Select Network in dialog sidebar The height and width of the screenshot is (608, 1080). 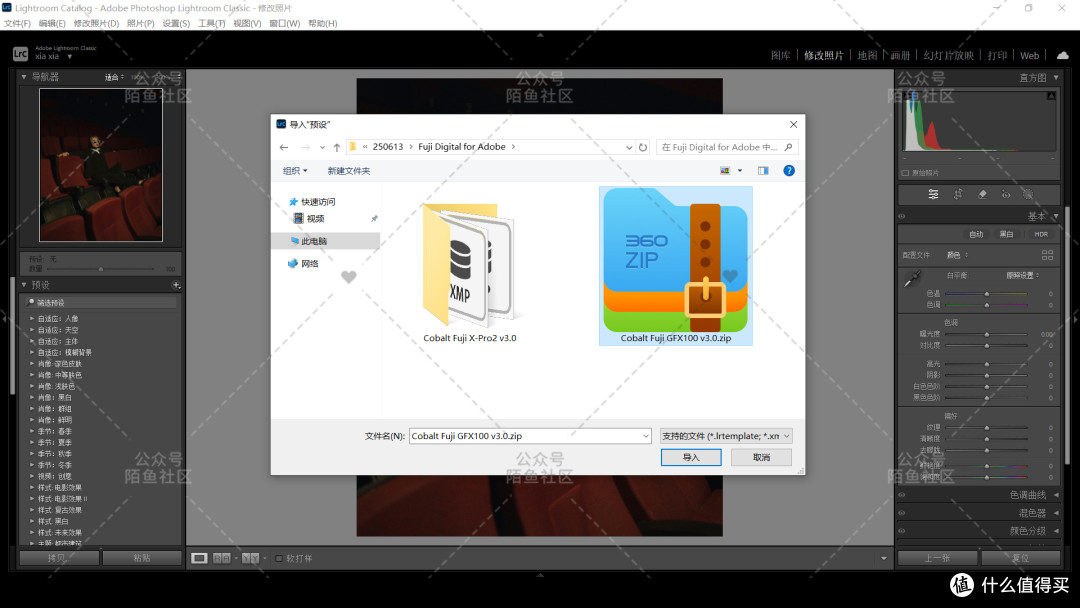303,264
